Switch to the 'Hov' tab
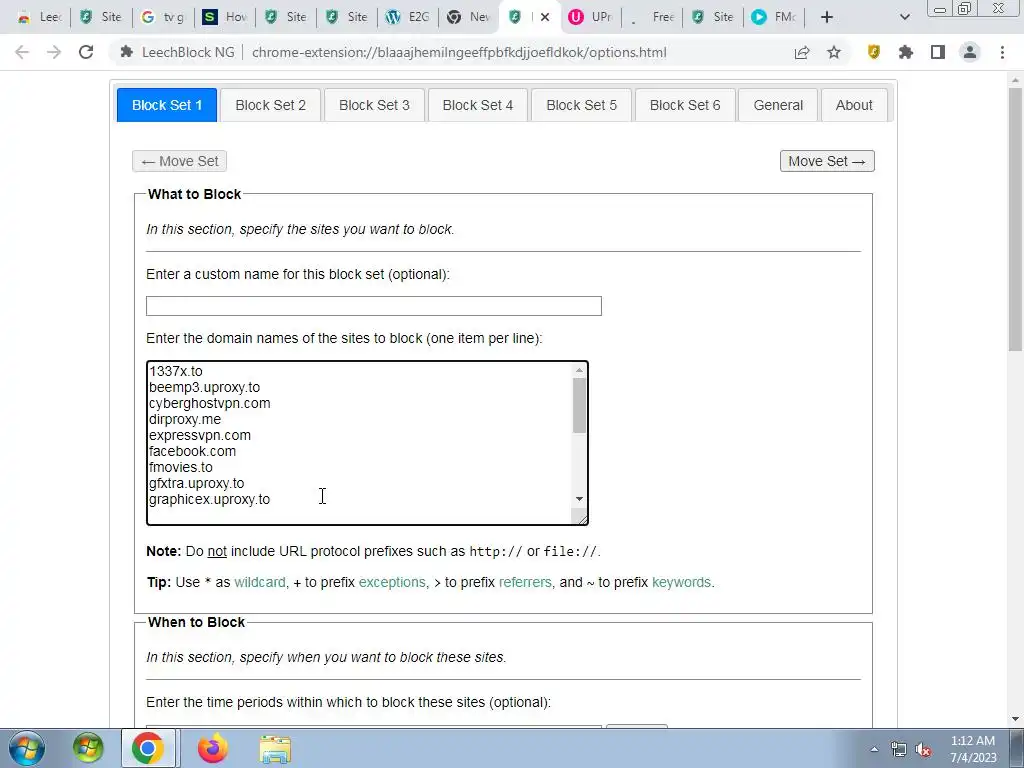Viewport: 1024px width, 768px height. pos(225,17)
